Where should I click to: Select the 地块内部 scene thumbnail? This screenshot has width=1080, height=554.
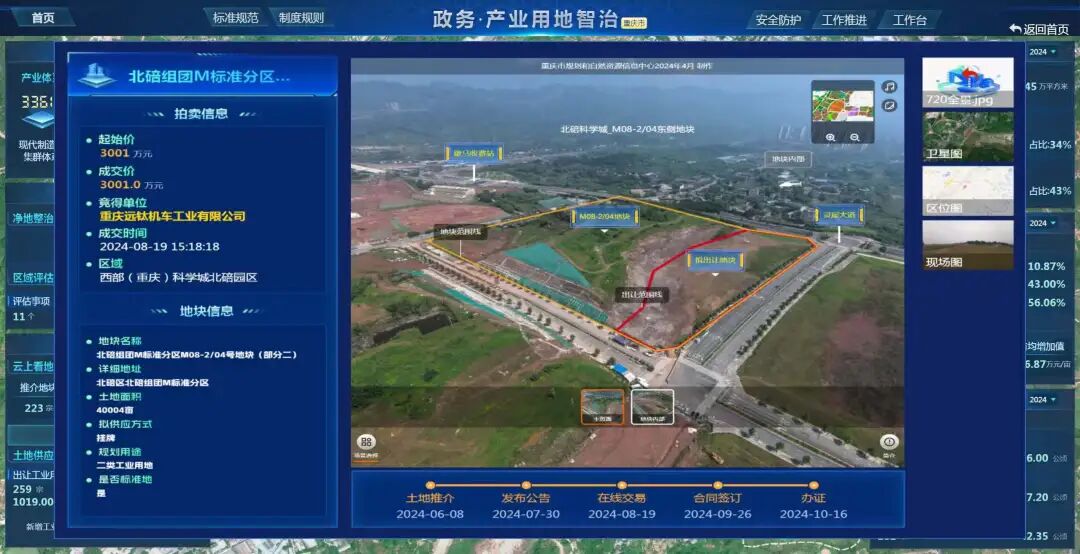tap(652, 407)
